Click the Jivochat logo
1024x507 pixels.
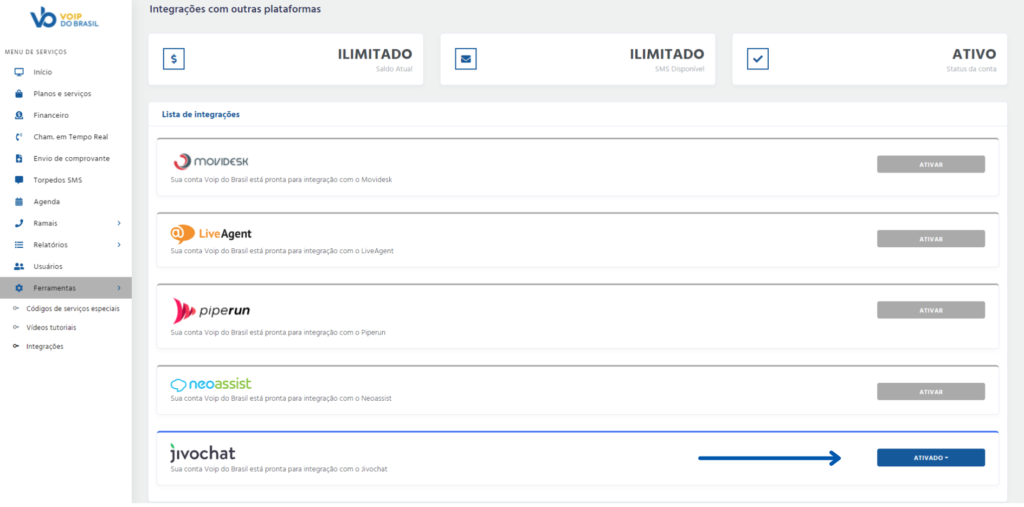(x=202, y=453)
